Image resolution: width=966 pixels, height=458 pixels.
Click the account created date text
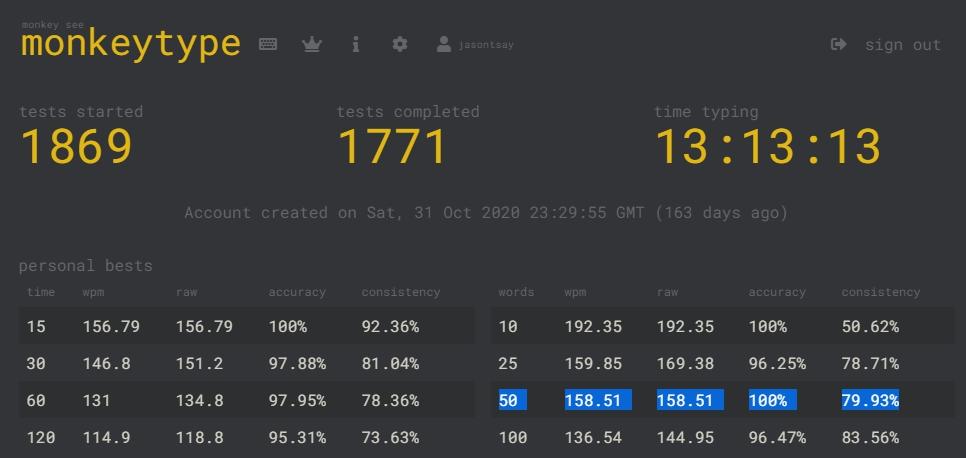tap(485, 213)
